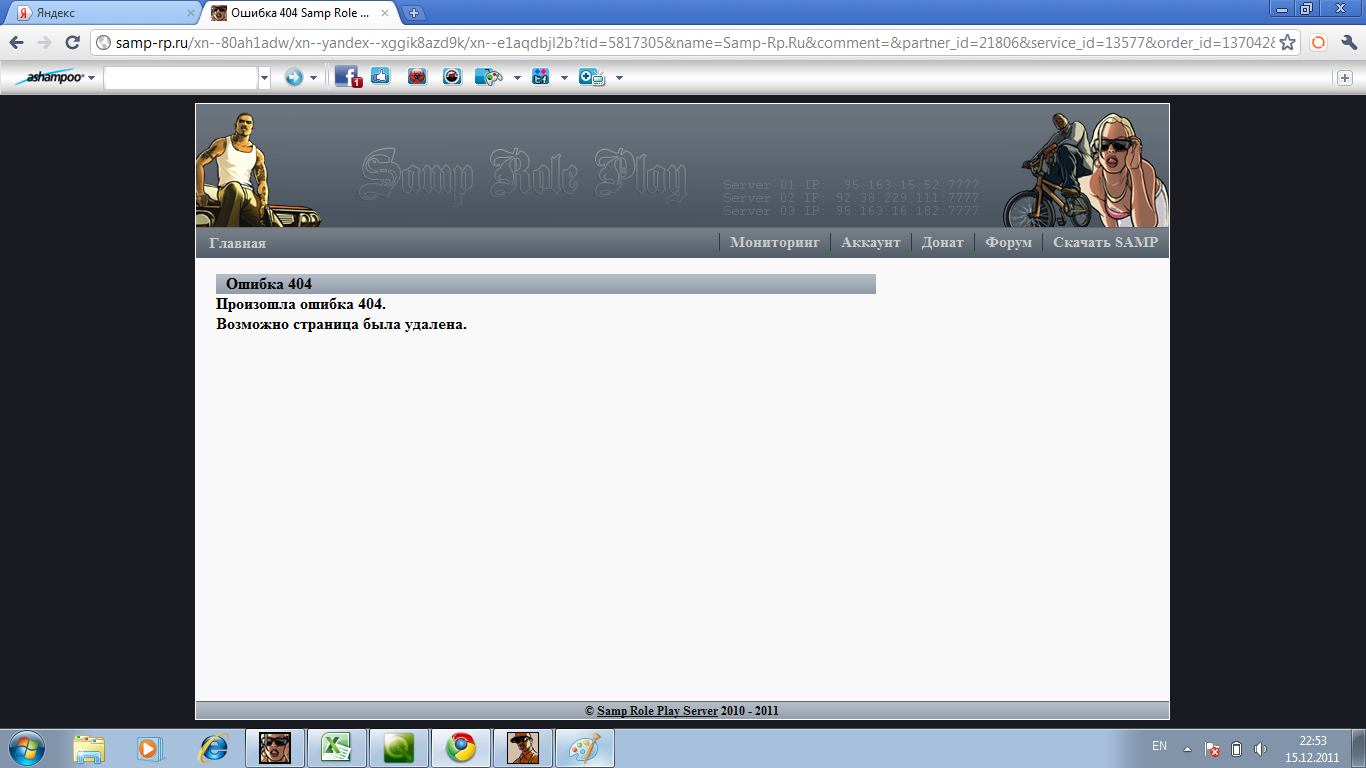Click the text Возможно страница была удалена.
The height and width of the screenshot is (768, 1366).
(342, 324)
